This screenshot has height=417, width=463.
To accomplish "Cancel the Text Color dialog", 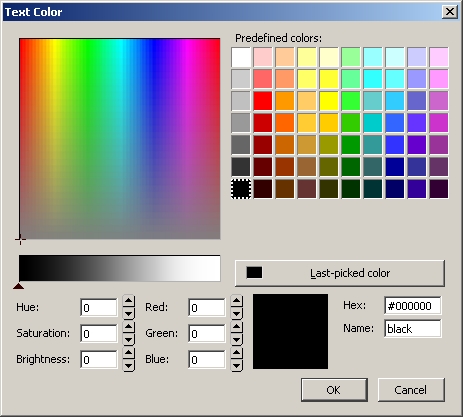I will point(411,390).
